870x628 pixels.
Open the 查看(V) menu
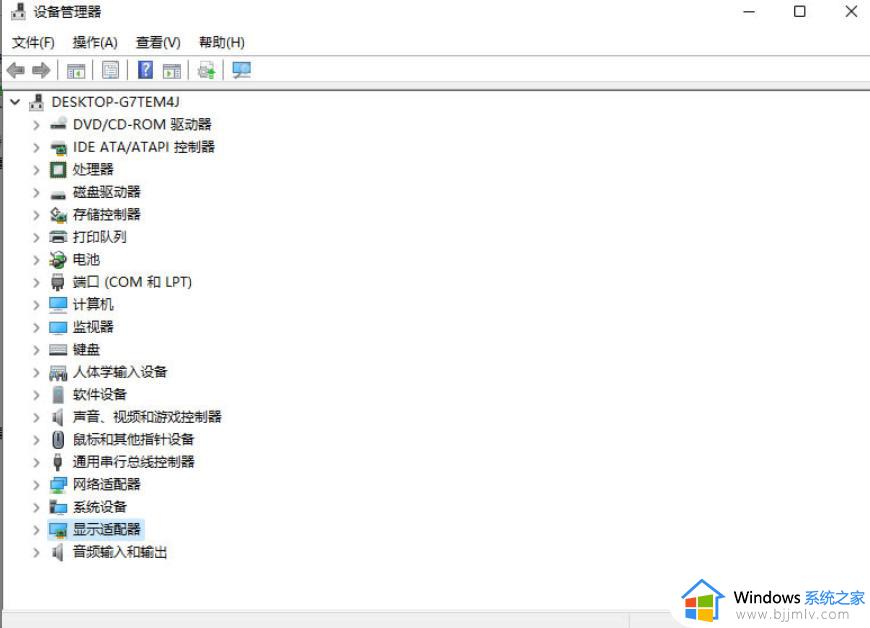158,42
